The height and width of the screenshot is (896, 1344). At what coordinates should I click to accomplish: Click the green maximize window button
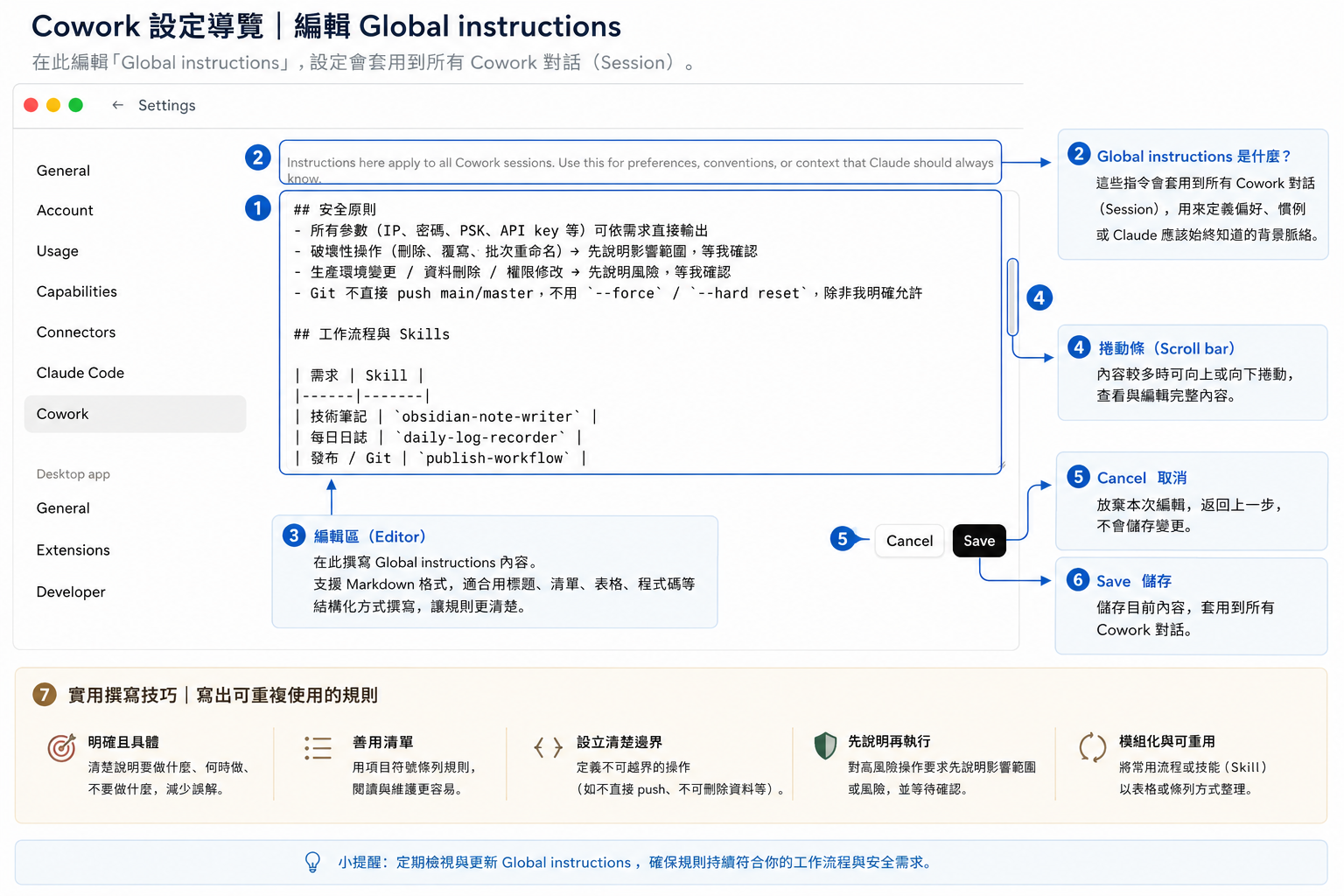[76, 105]
